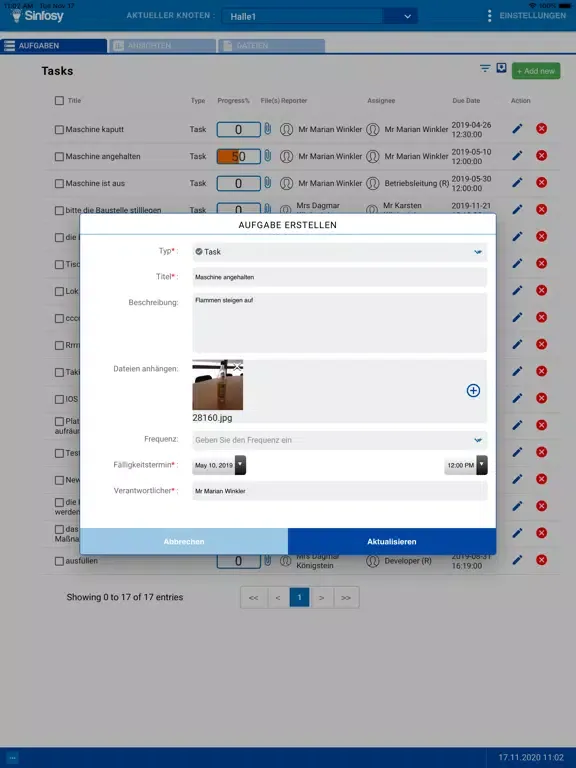Open the May 10, 2019 date picker

219,465
